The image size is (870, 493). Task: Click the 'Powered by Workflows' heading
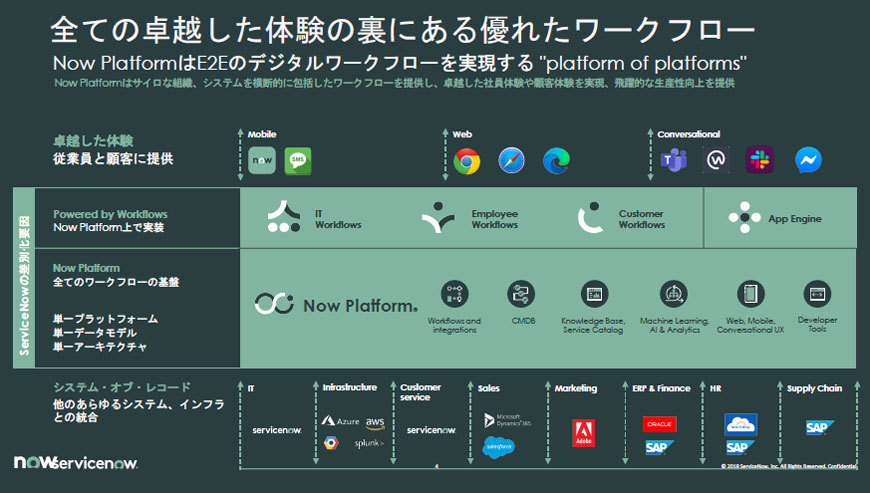(x=110, y=214)
